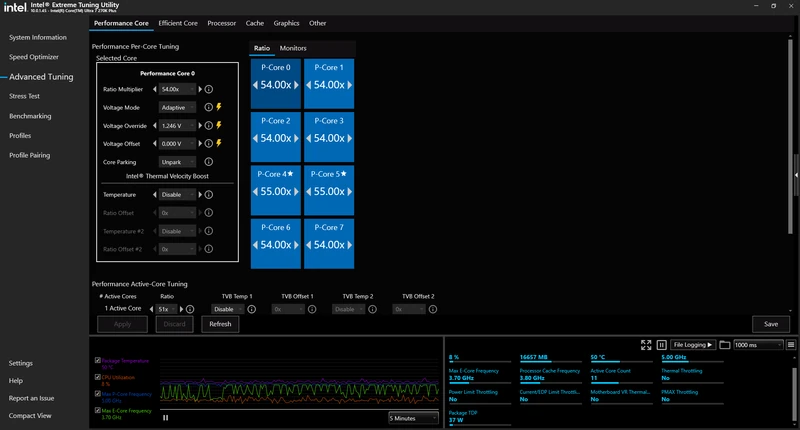
Task: Decrease P-Core 6 ratio with left arrow
Action: [x=255, y=245]
